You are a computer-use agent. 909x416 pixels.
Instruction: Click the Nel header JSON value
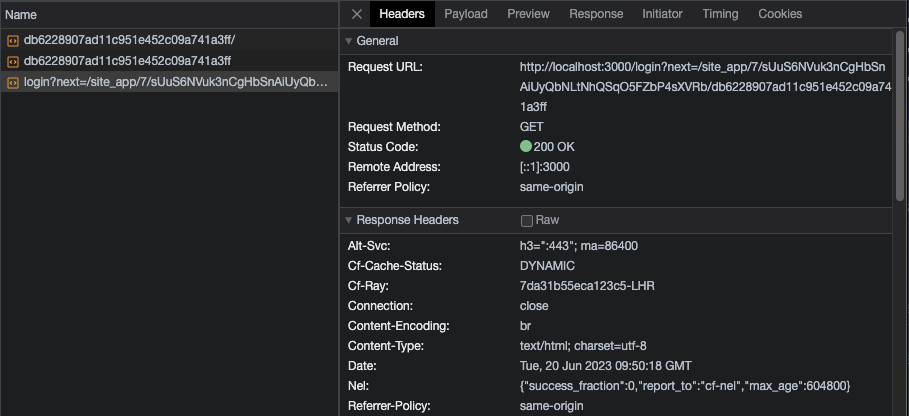[685, 386]
